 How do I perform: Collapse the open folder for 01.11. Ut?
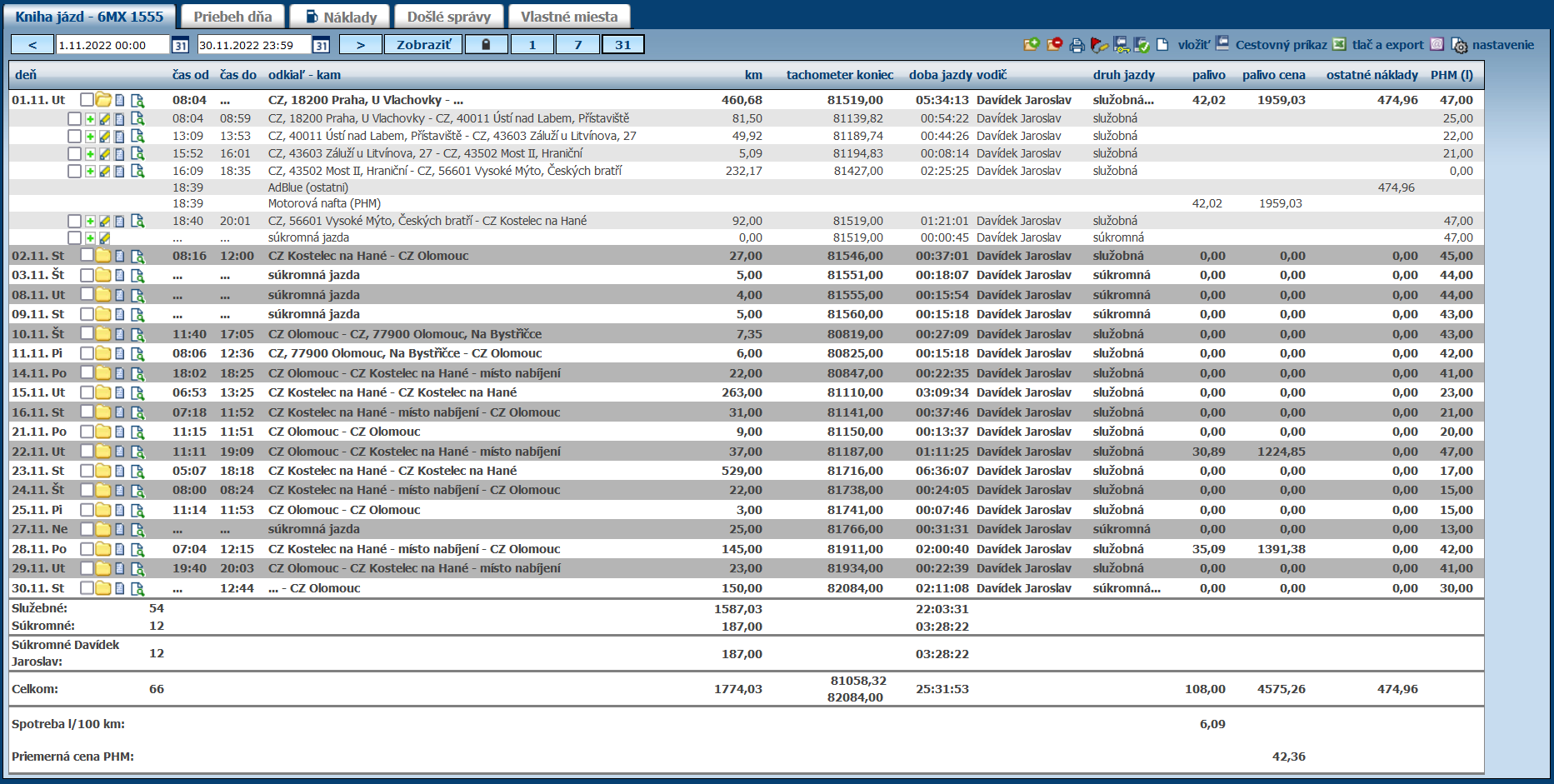point(103,100)
